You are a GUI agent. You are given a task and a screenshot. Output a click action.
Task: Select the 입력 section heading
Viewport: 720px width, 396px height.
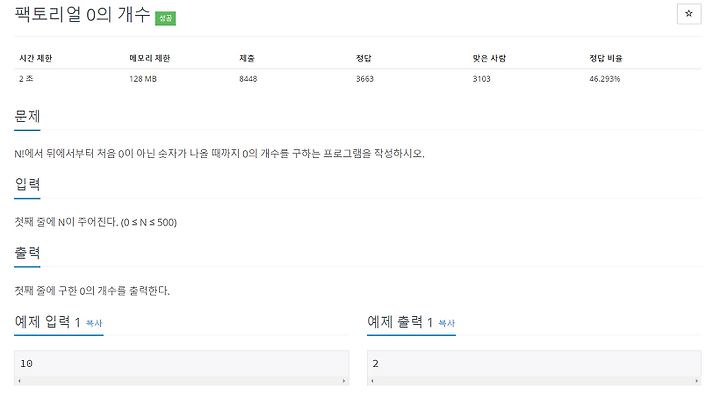pyautogui.click(x=27, y=185)
